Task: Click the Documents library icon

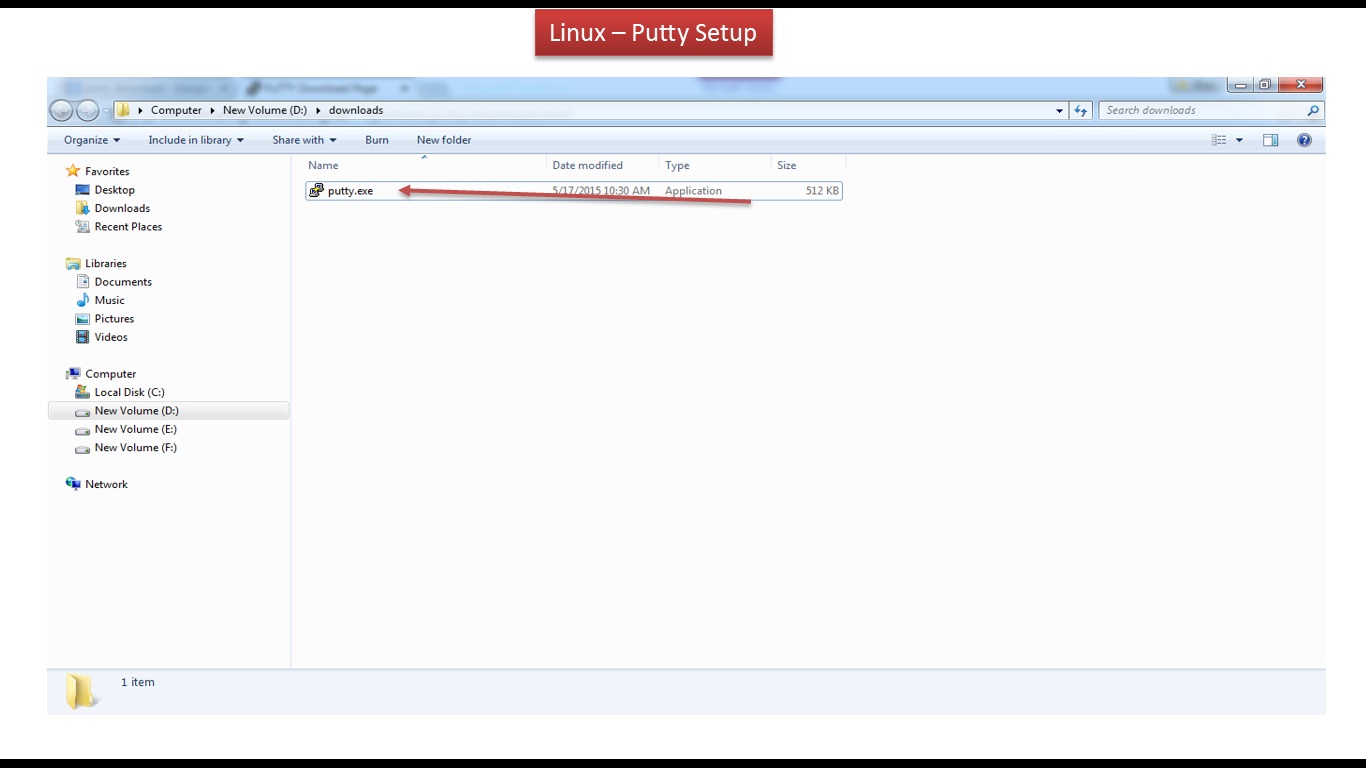Action: click(83, 282)
